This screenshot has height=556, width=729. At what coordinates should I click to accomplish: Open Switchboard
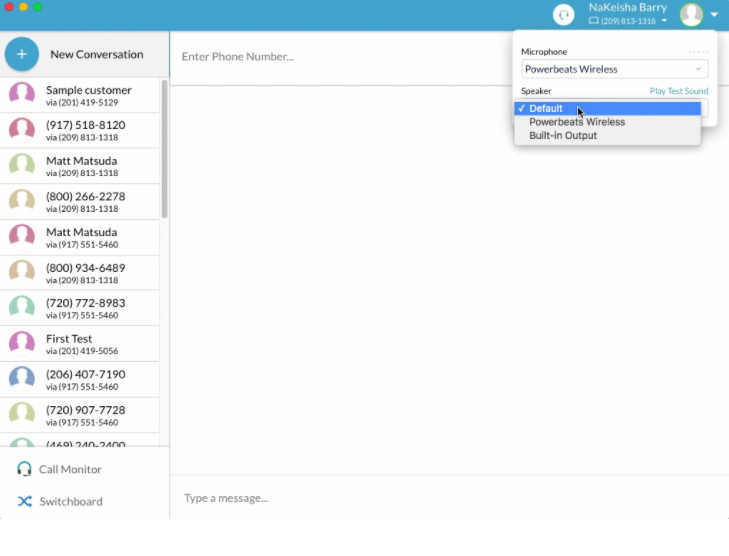click(71, 501)
